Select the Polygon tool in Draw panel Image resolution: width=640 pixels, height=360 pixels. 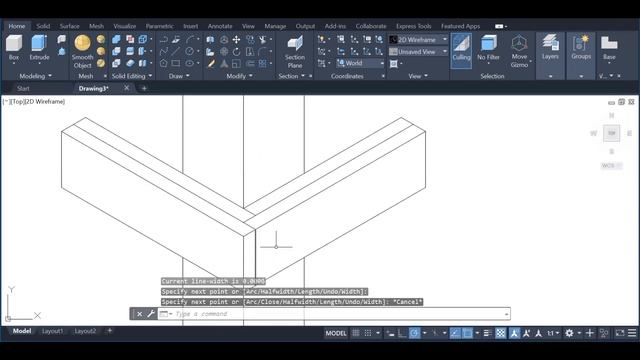[163, 63]
